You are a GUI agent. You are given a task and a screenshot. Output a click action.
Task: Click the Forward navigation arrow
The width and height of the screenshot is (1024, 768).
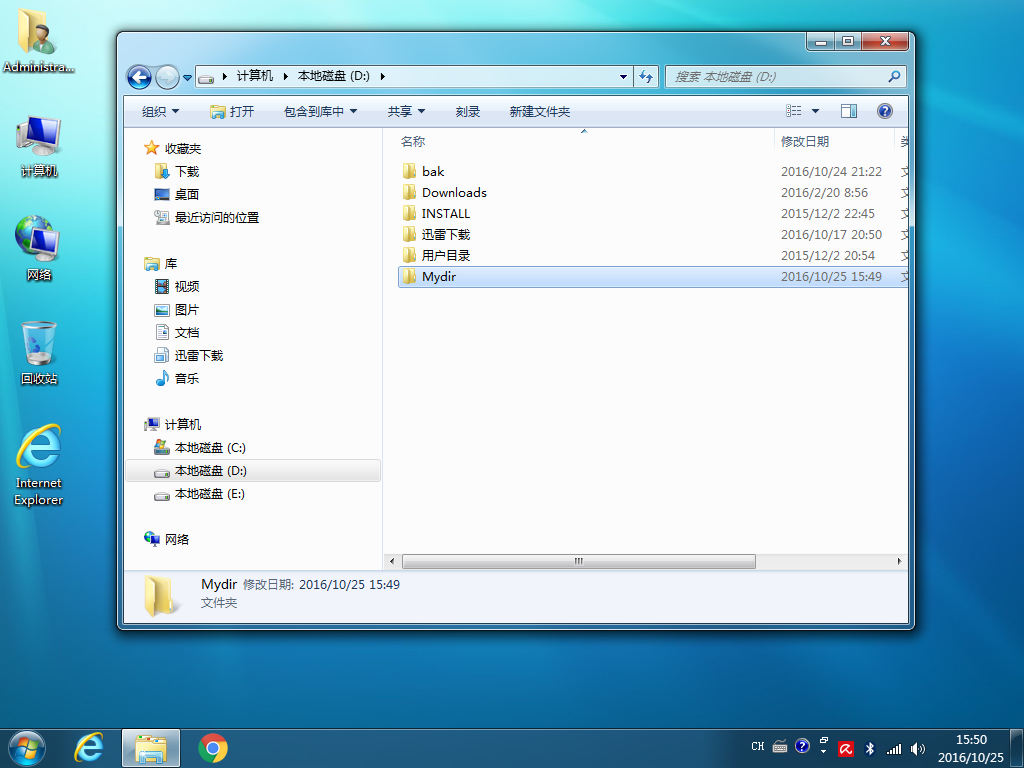pos(167,77)
